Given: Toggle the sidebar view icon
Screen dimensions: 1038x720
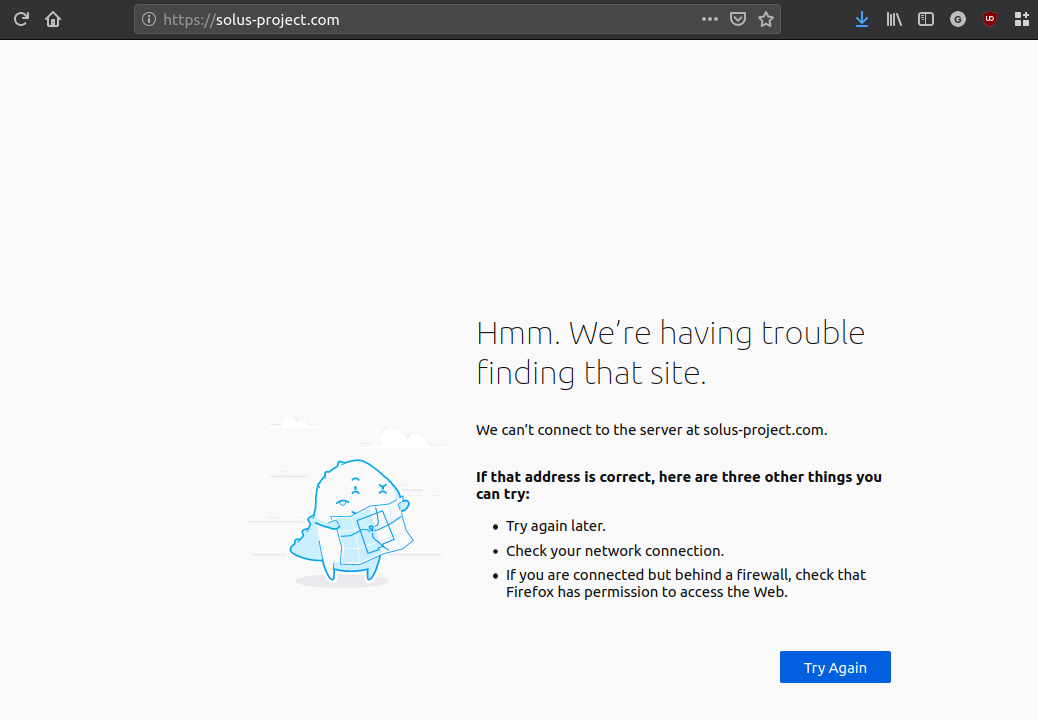Looking at the screenshot, I should pyautogui.click(x=925, y=19).
